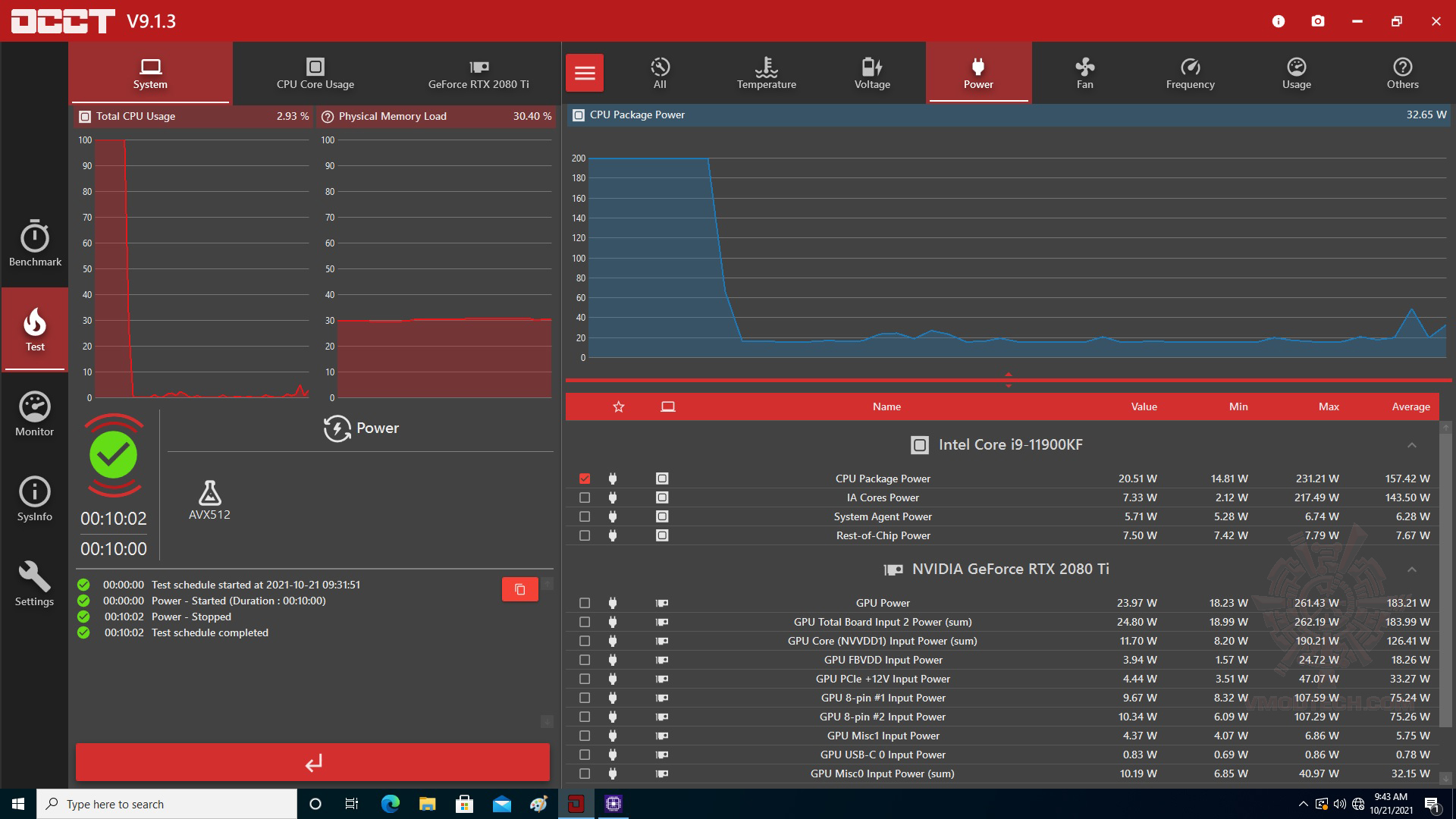
Task: Open the SysInfo page
Action: 35,499
